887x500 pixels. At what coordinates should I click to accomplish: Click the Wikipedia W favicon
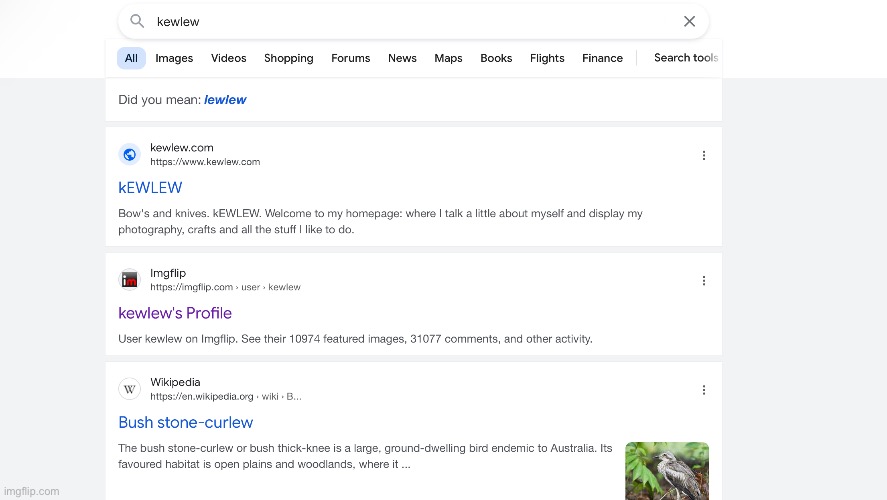(130, 389)
